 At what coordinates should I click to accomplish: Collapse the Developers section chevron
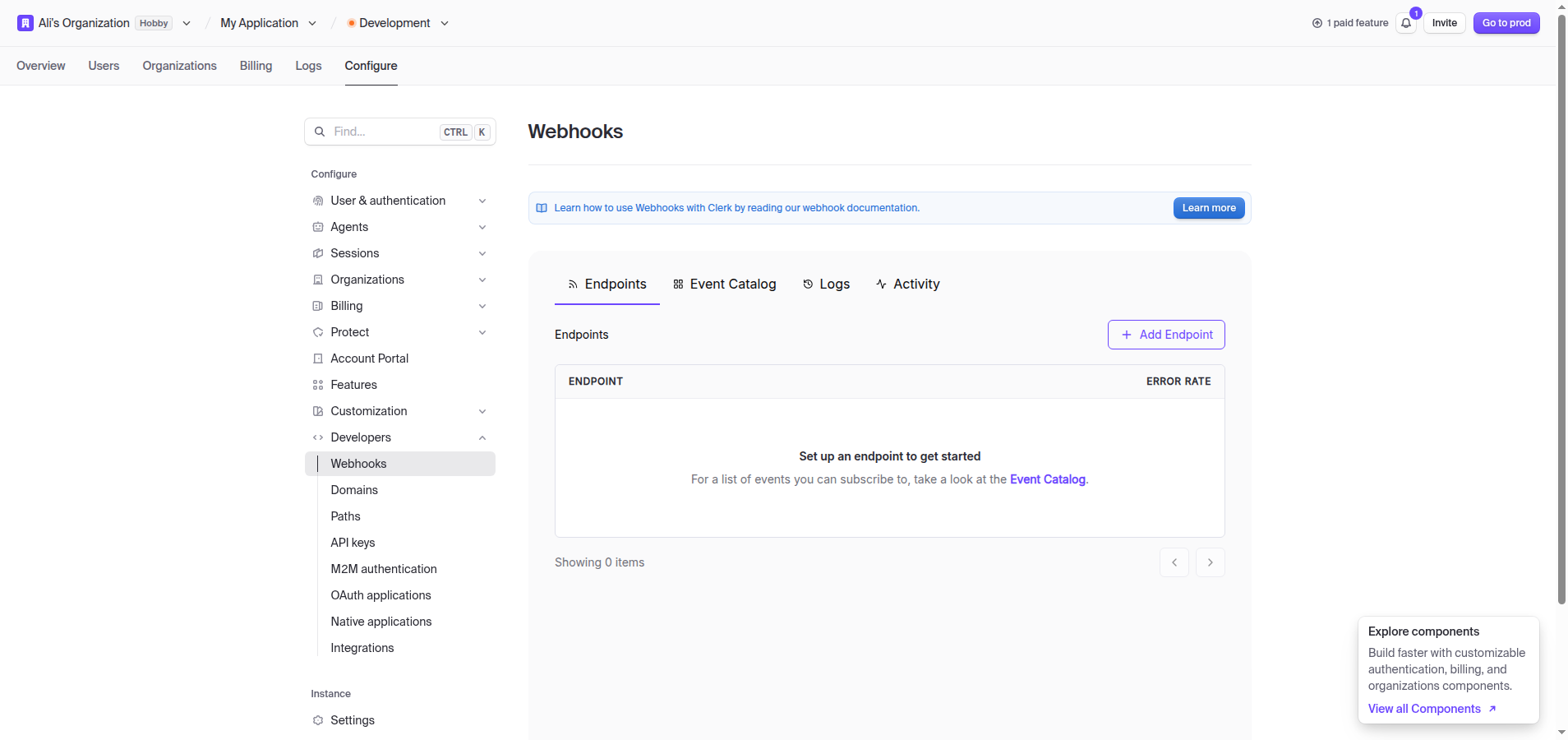[x=482, y=437]
